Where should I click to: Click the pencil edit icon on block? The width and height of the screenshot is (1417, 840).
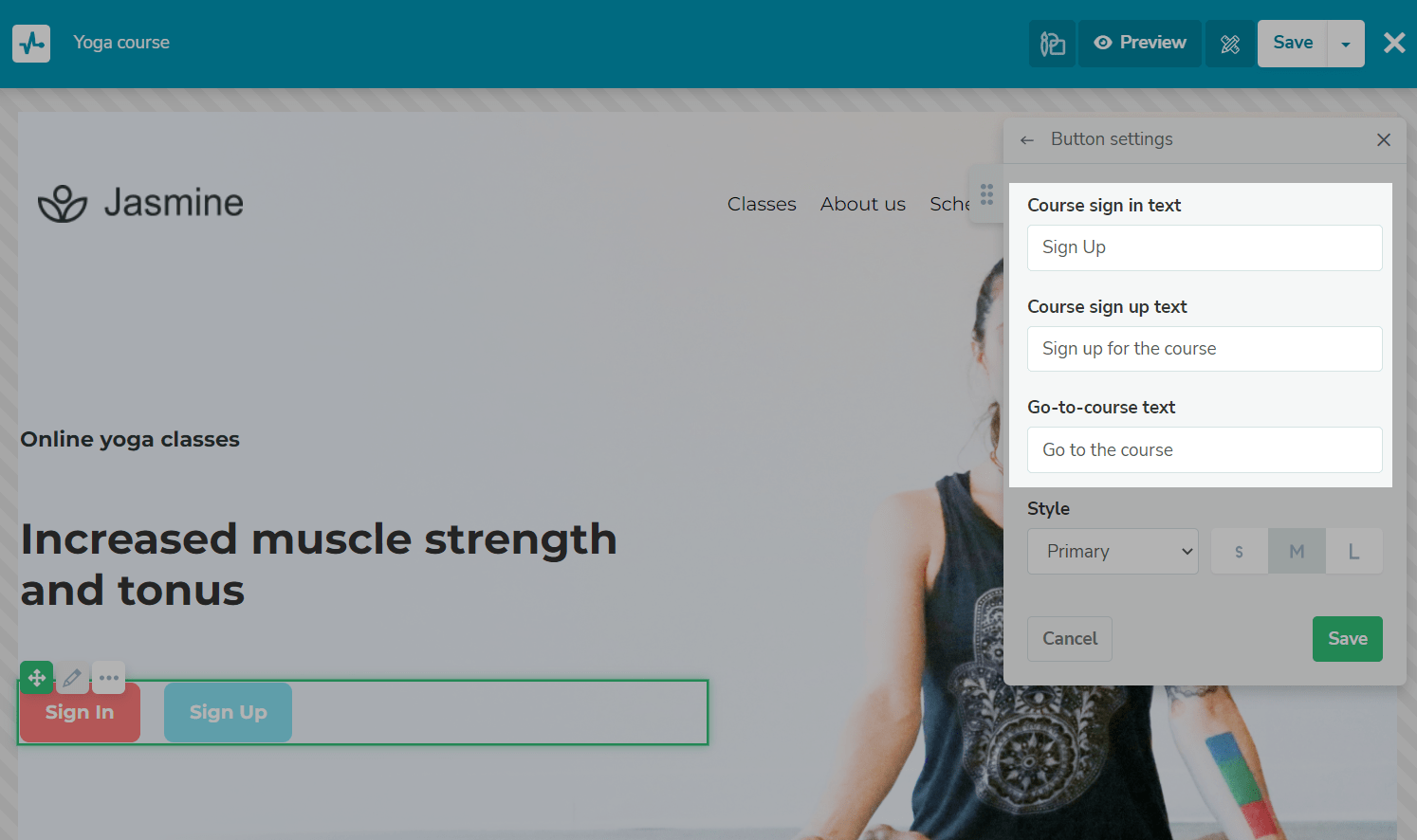72,678
